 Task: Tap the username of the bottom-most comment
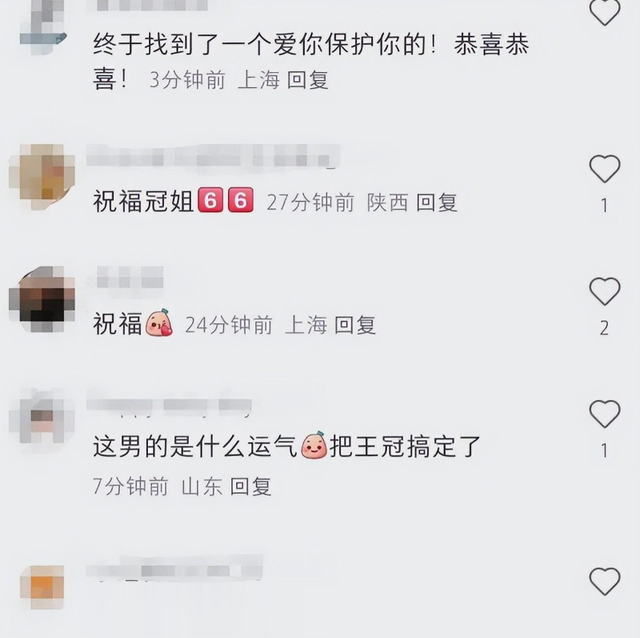click(175, 568)
